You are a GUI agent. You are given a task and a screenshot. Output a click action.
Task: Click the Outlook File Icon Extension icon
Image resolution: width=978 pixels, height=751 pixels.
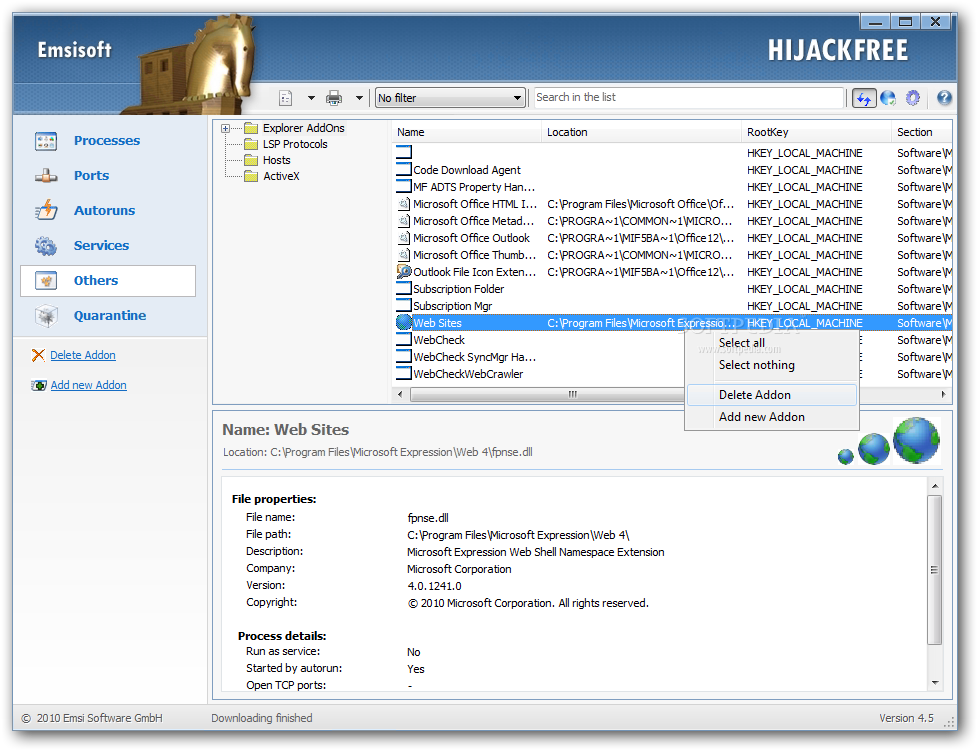(x=404, y=272)
